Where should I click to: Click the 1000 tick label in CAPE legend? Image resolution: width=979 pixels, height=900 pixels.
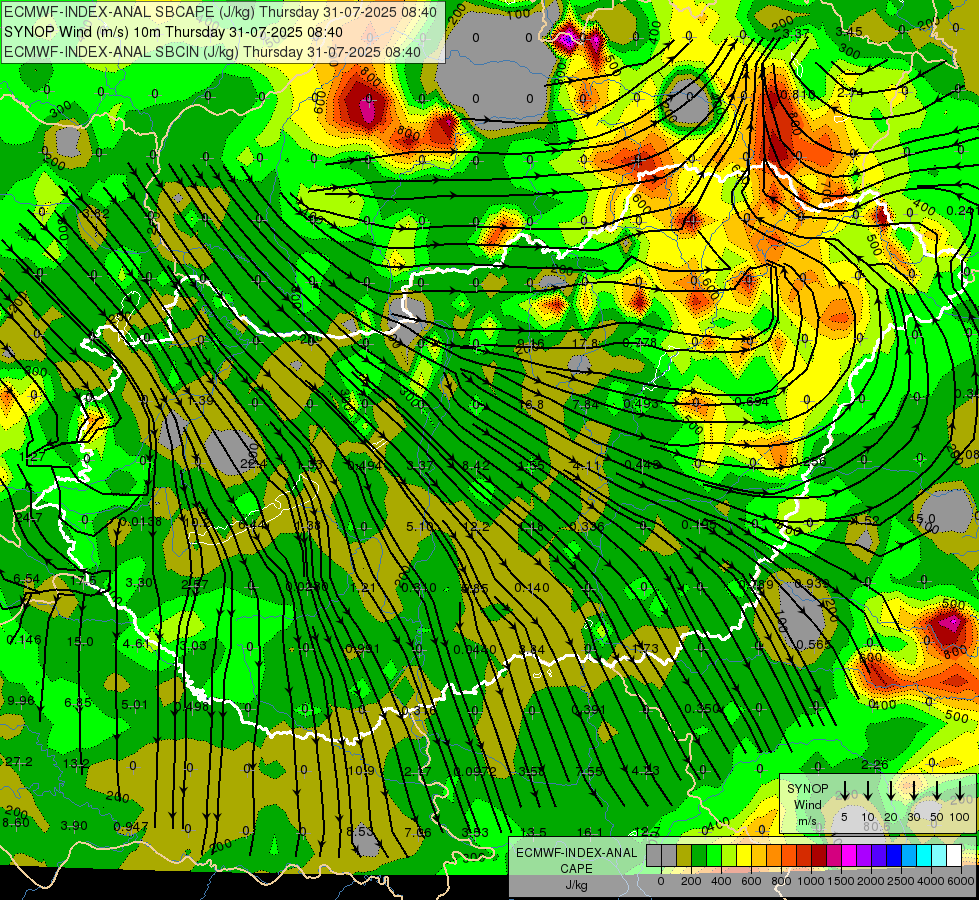[810, 881]
